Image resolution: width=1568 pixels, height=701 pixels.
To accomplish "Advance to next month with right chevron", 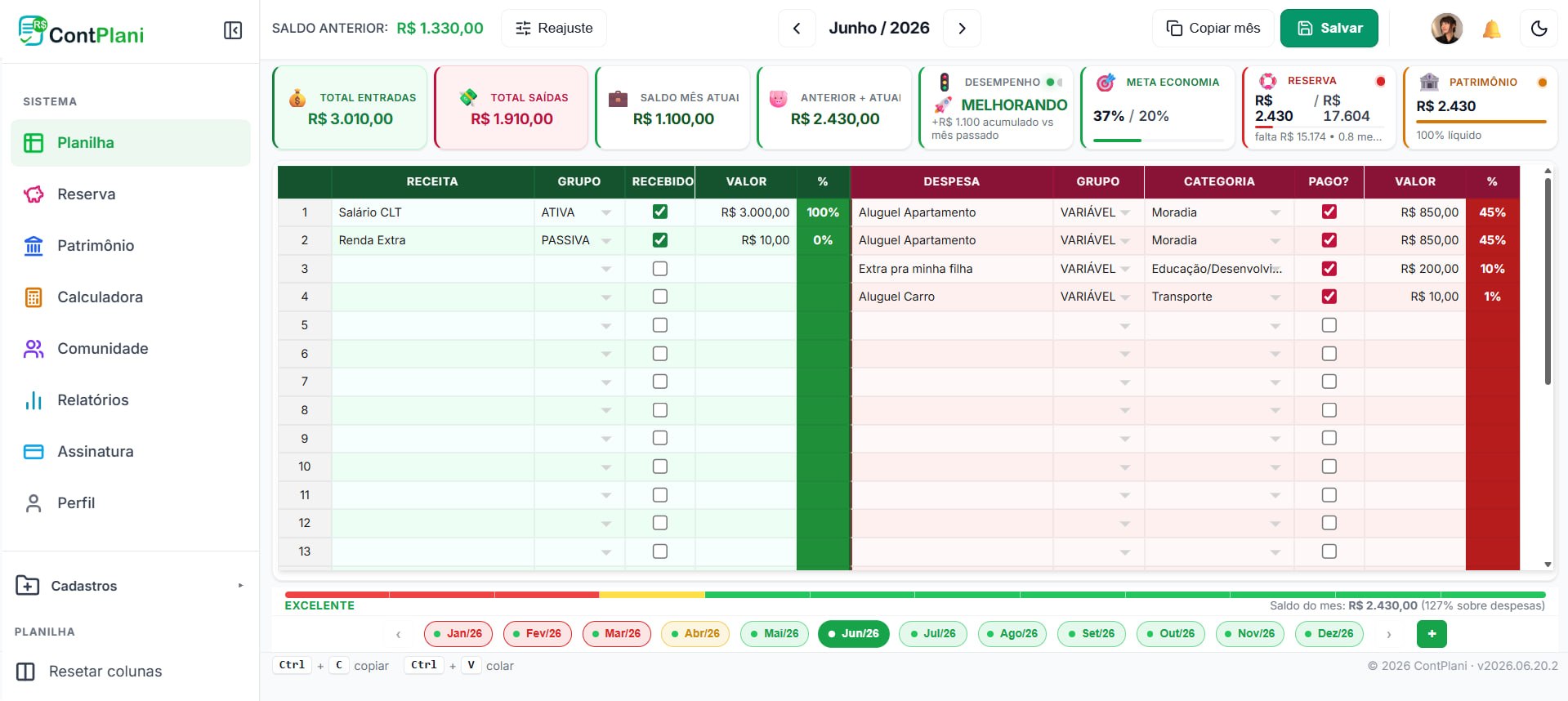I will pos(962,29).
